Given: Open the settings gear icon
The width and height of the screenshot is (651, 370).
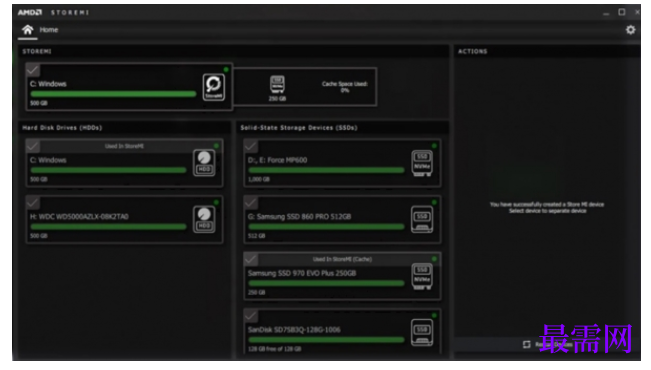Looking at the screenshot, I should pyautogui.click(x=630, y=30).
